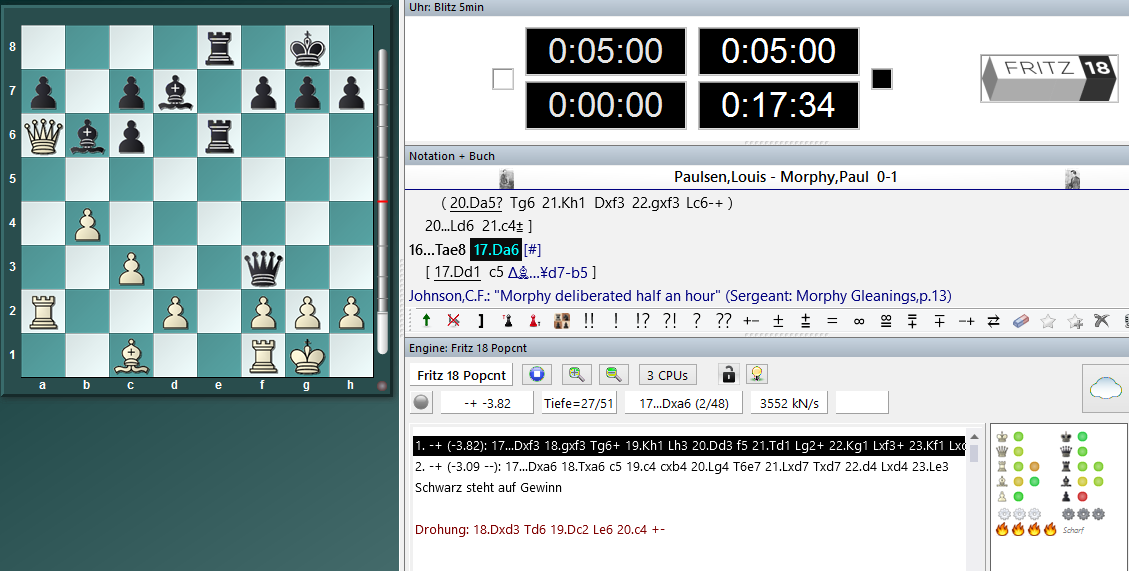Click the increase variations magnifier plus icon

click(575, 375)
